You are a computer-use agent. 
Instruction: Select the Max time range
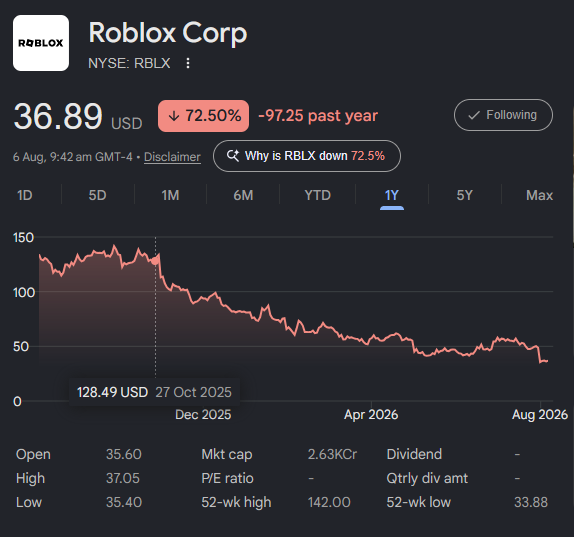[x=539, y=195]
